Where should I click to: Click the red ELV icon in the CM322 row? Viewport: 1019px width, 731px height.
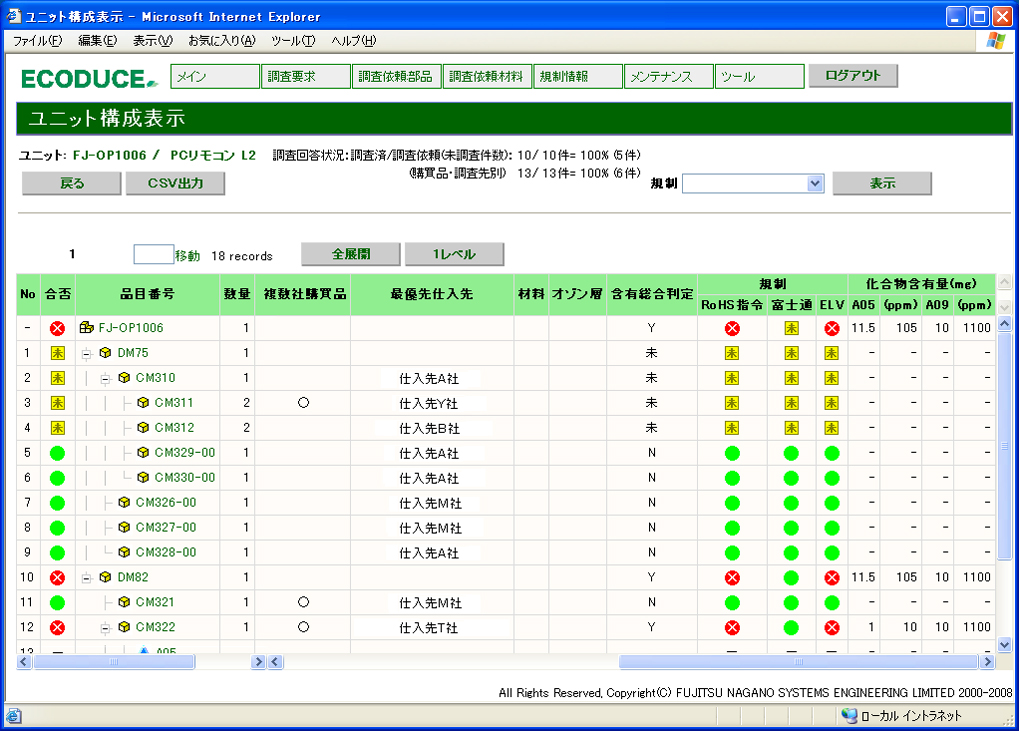click(832, 628)
